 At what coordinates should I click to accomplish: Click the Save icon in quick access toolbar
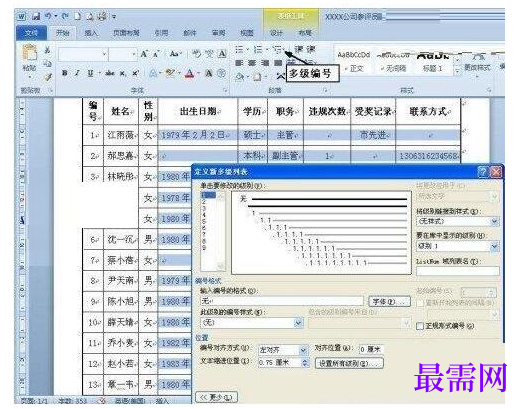click(x=36, y=16)
